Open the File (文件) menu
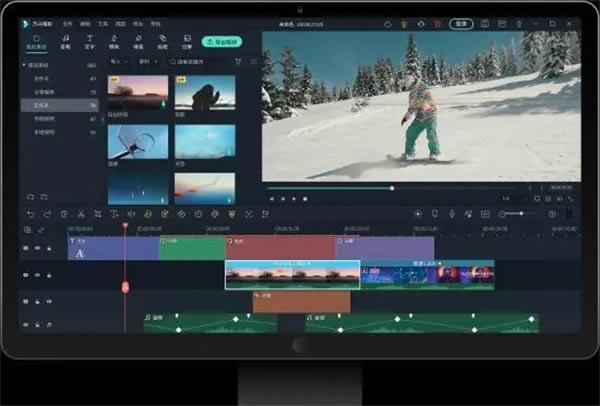 tap(67, 22)
